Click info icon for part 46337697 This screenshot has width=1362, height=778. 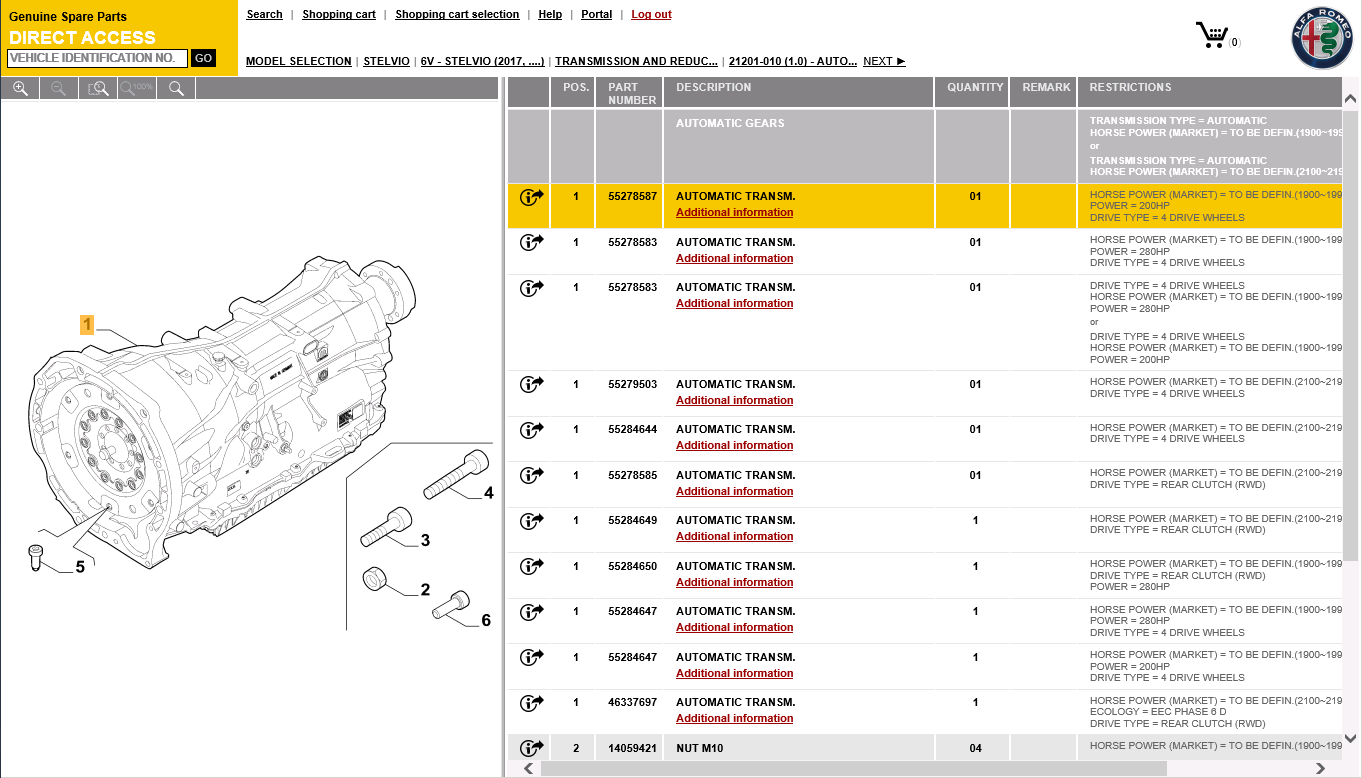[531, 703]
